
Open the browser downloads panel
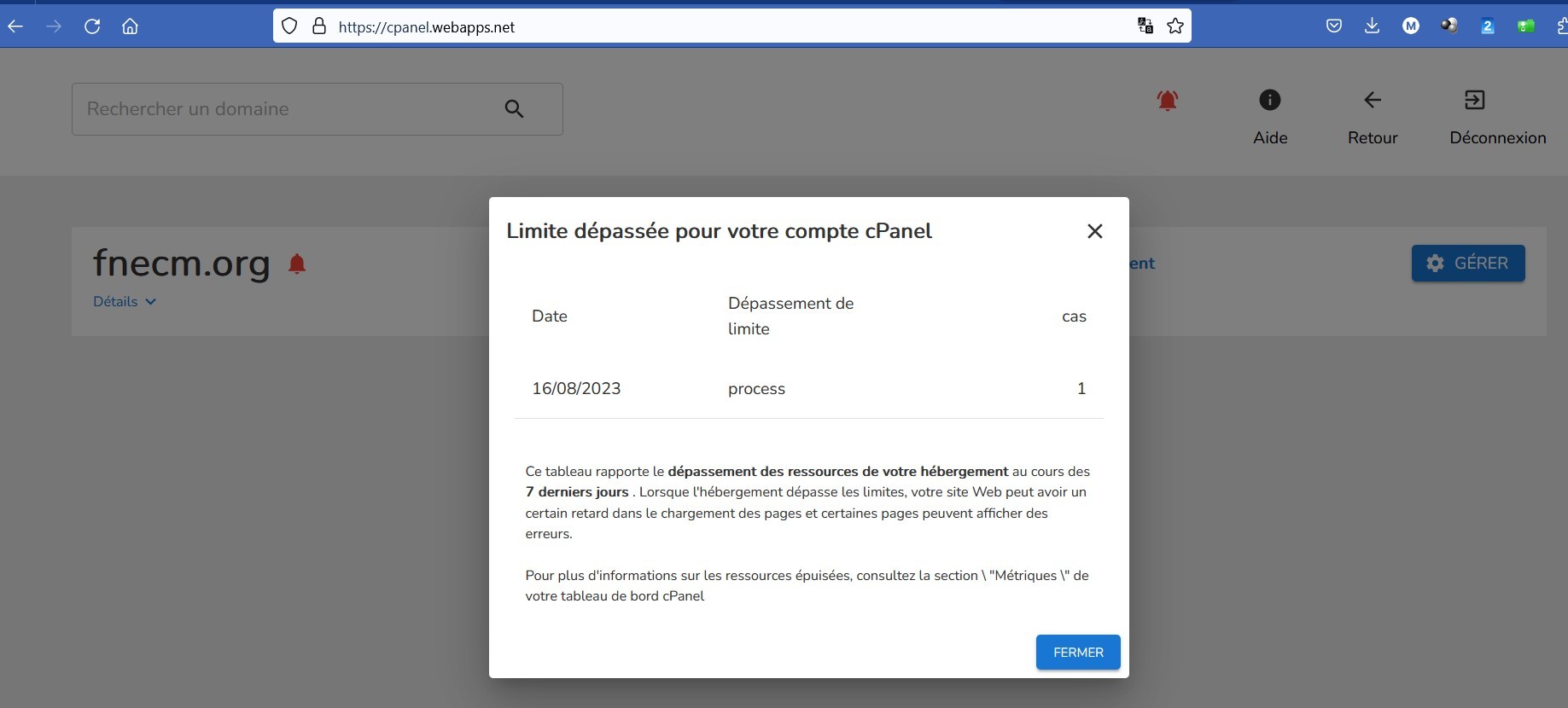pyautogui.click(x=1372, y=26)
